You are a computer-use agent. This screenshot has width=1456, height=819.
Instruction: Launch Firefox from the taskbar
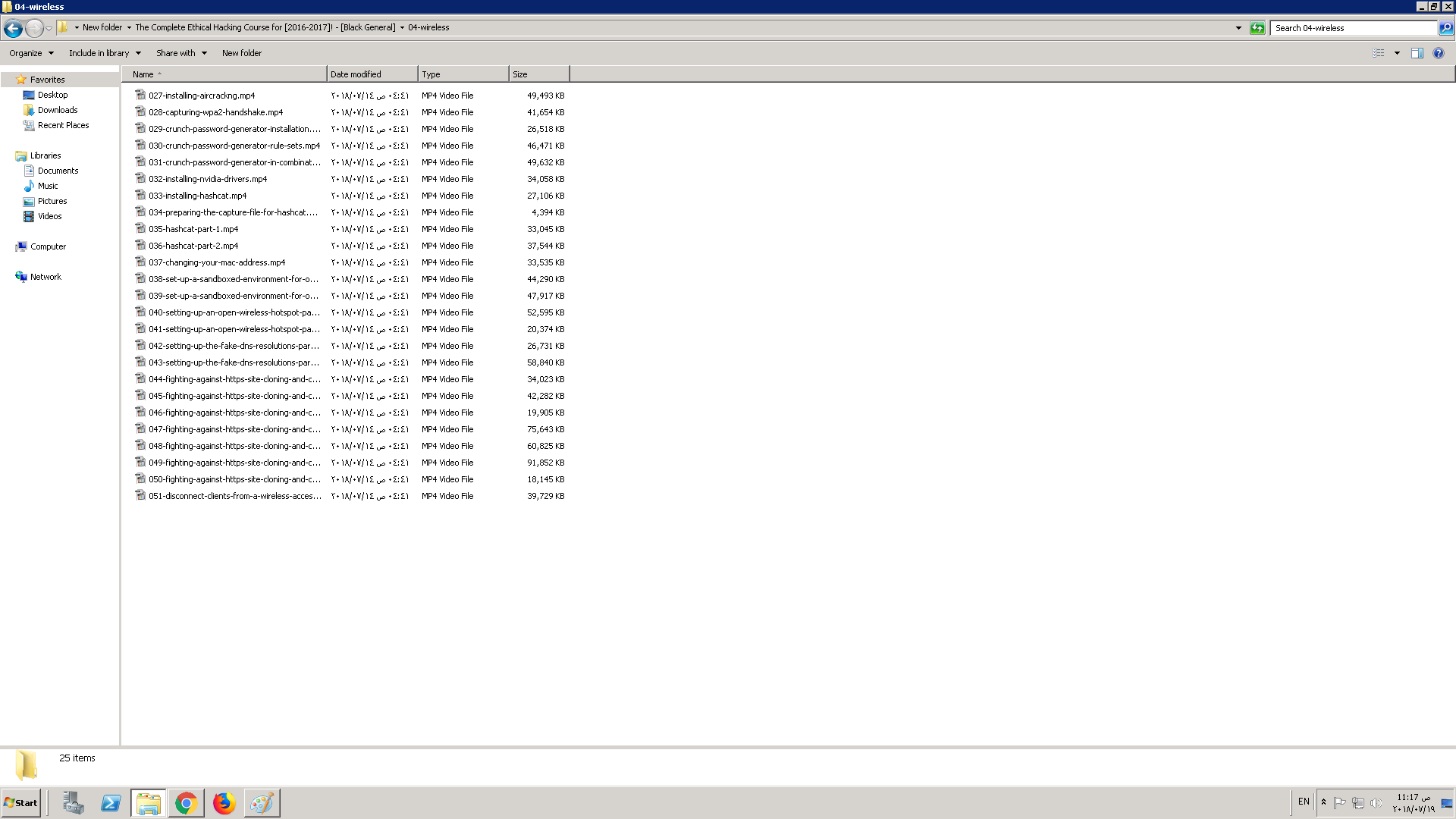click(x=224, y=803)
